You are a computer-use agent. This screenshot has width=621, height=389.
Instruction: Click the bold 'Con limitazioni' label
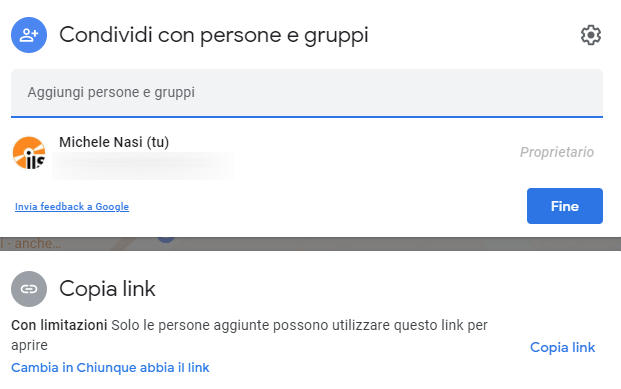tap(59, 325)
